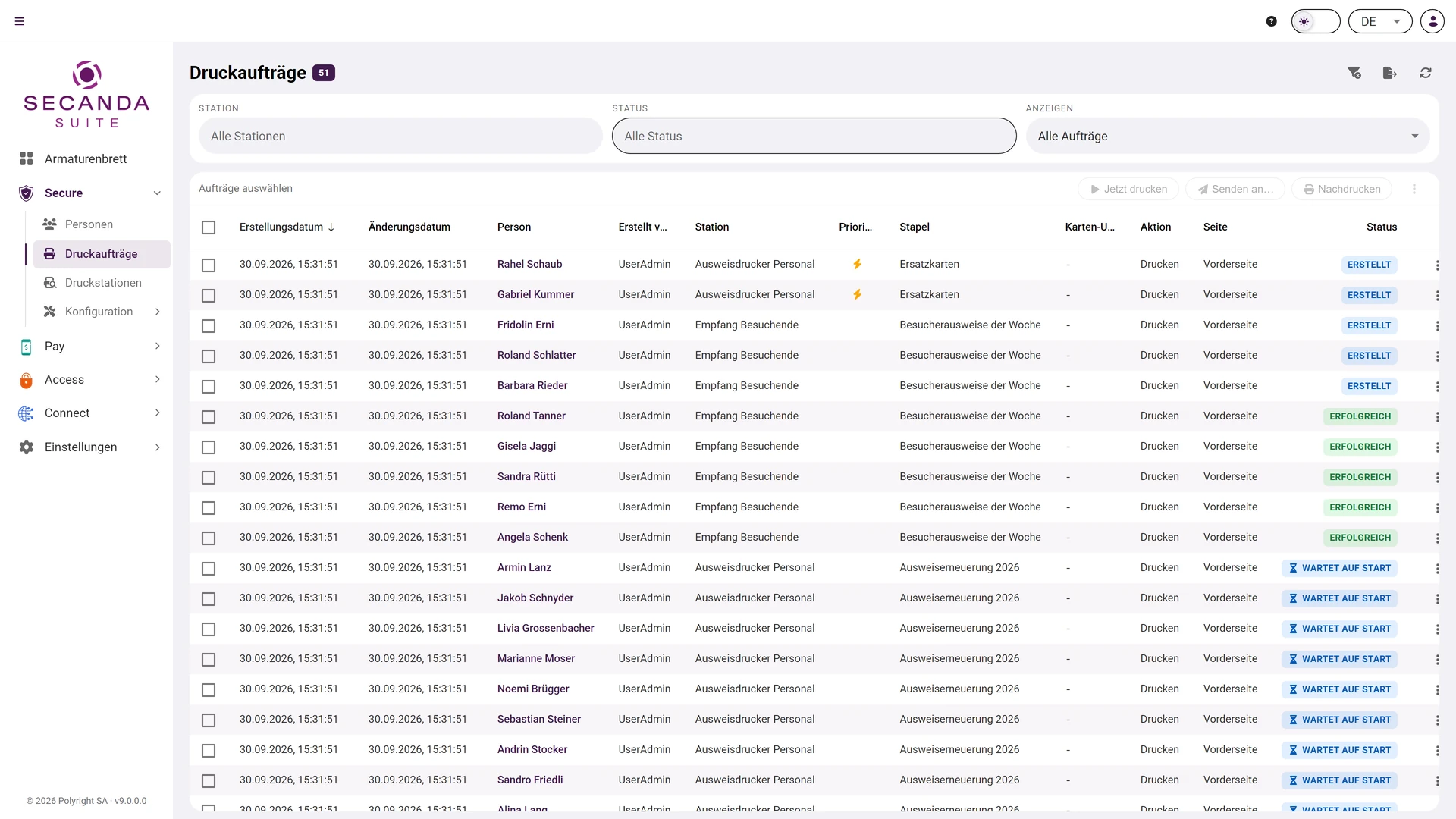This screenshot has width=1456, height=819.
Task: Open person link Livia Grossenbacher
Action: (545, 628)
